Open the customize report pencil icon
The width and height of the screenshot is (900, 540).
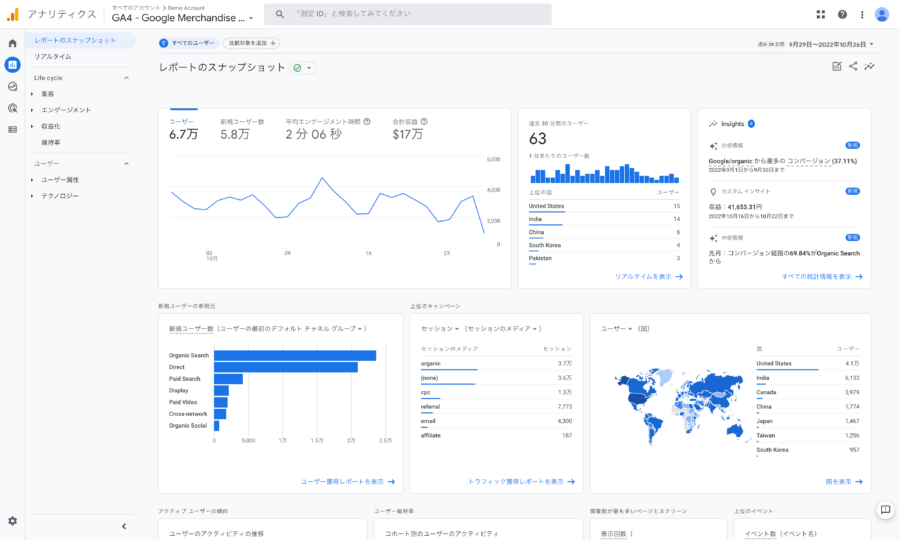836,67
